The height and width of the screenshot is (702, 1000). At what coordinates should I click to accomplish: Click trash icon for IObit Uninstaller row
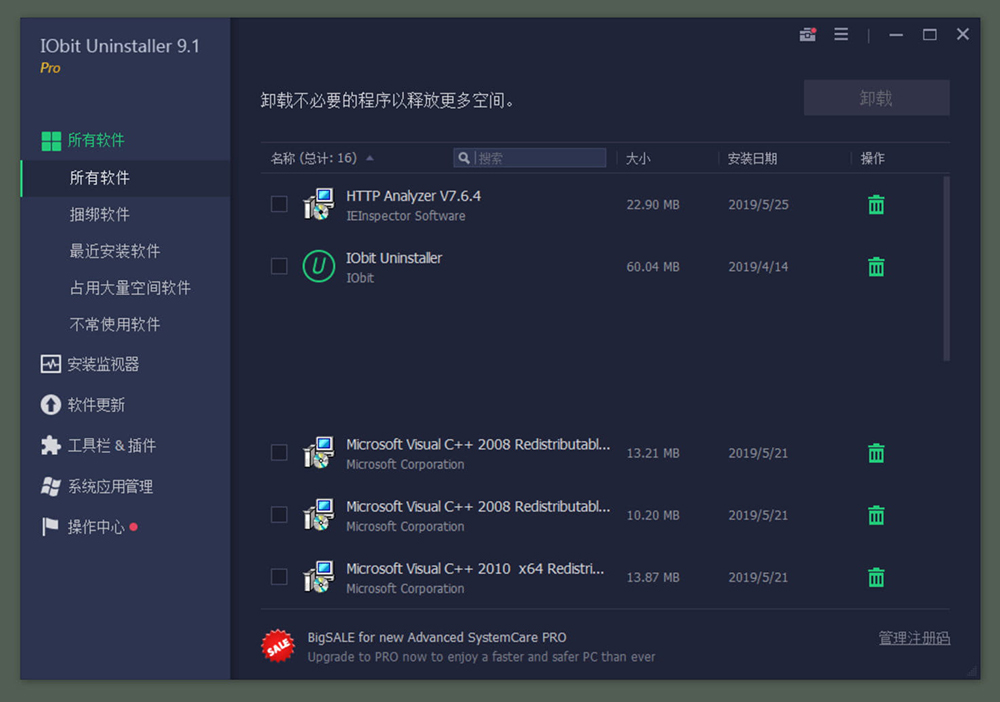(876, 267)
